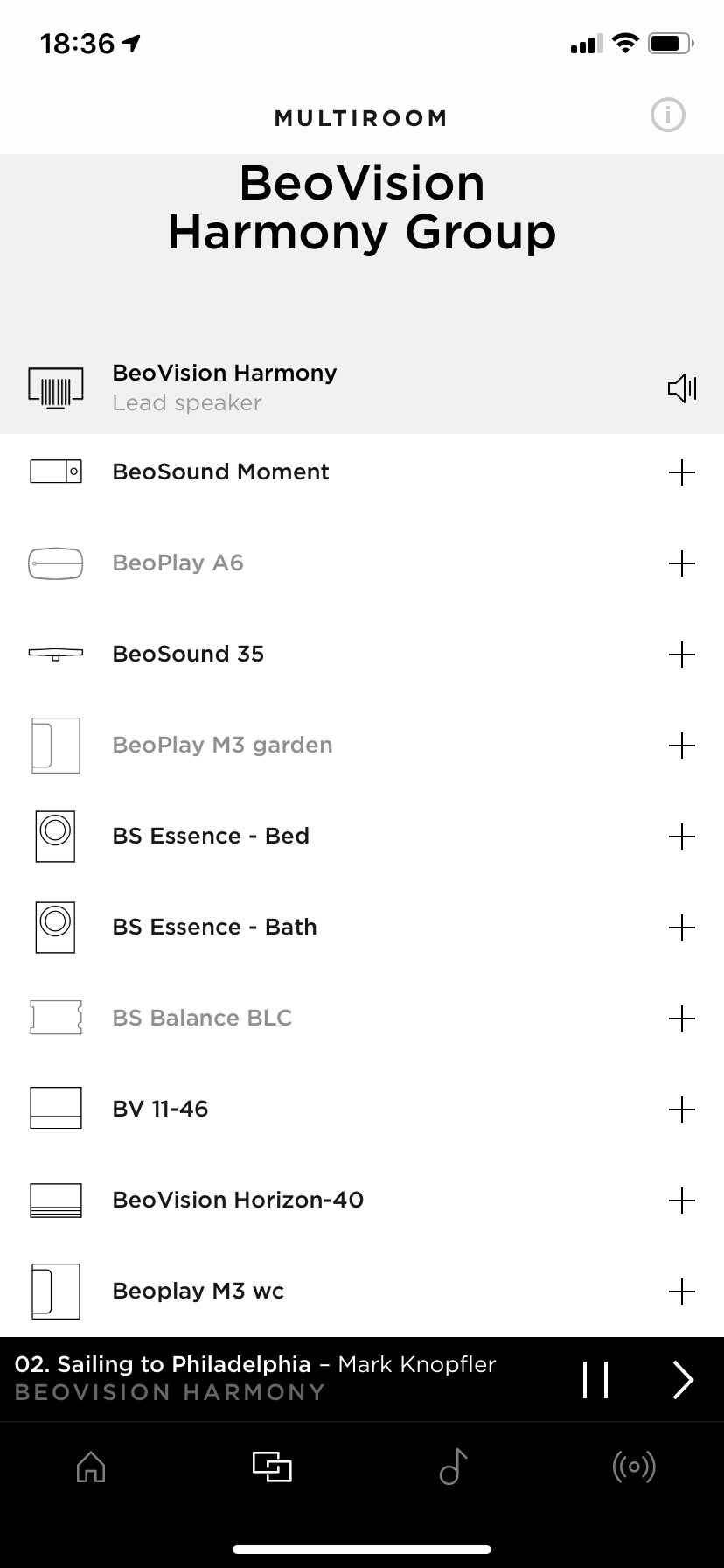Add BeoPlay A6 to the group
This screenshot has height=1568, width=724.
(682, 563)
